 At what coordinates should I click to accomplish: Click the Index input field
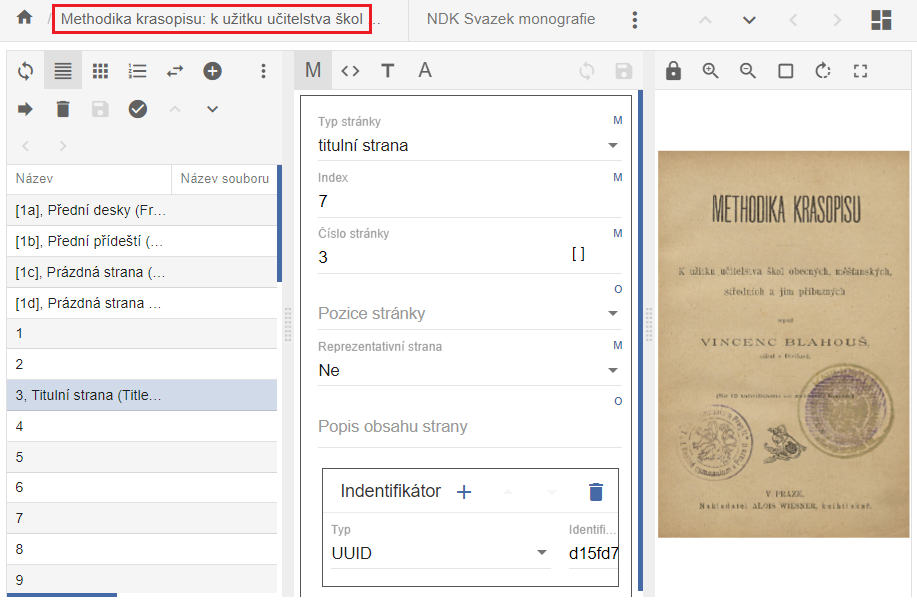click(x=468, y=202)
